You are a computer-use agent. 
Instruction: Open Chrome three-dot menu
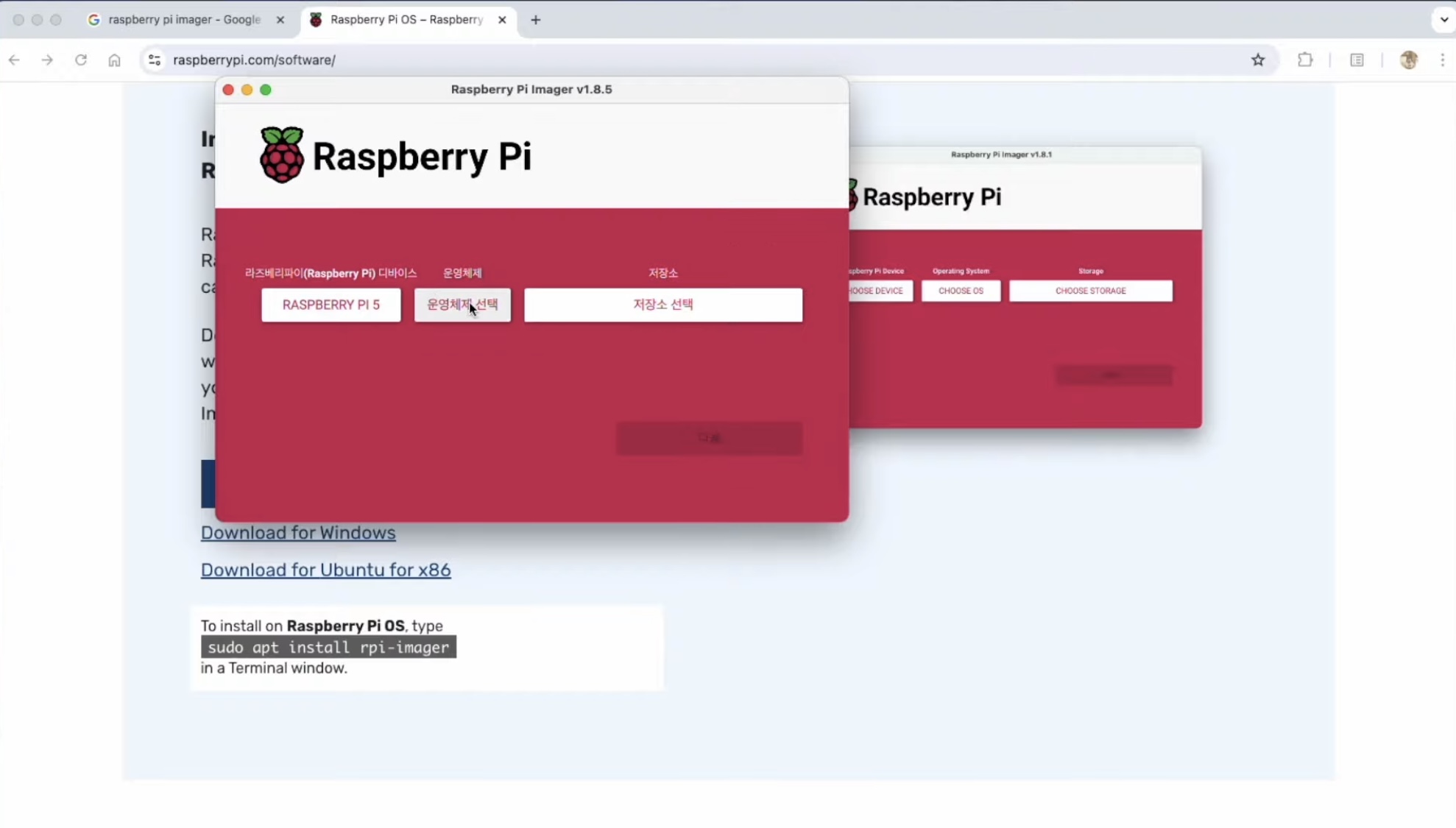coord(1442,60)
